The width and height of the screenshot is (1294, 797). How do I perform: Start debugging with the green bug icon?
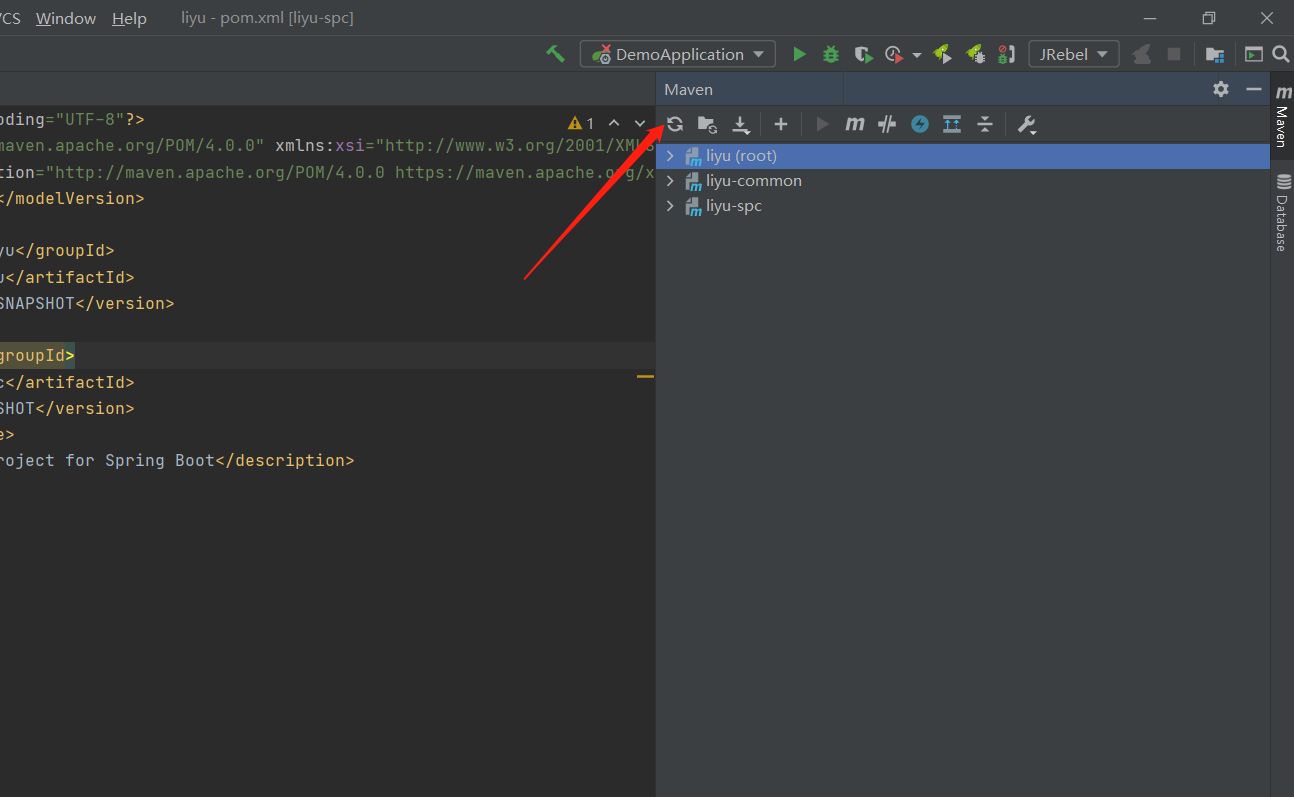831,54
